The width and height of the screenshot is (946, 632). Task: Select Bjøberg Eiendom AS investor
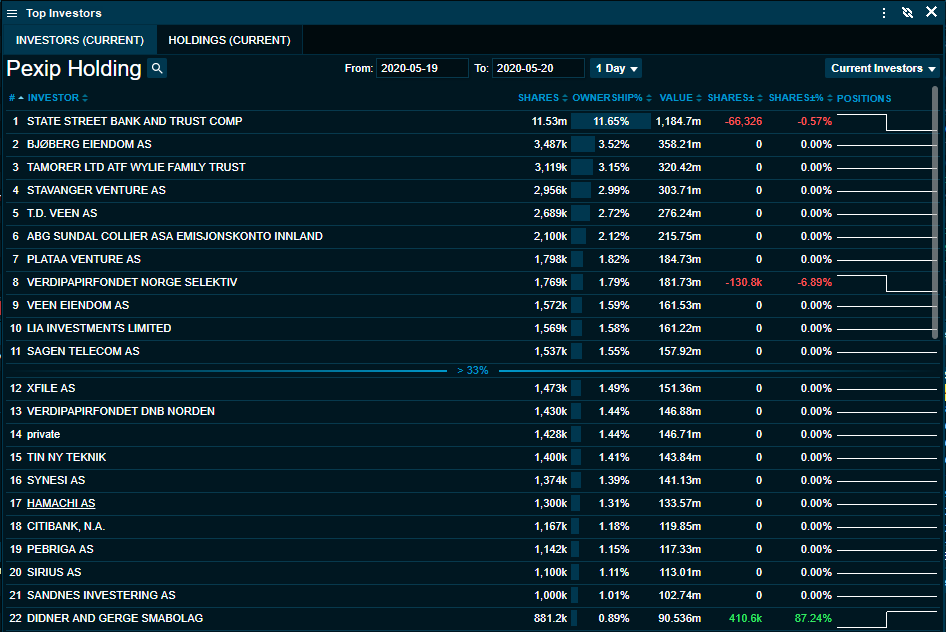[89, 144]
